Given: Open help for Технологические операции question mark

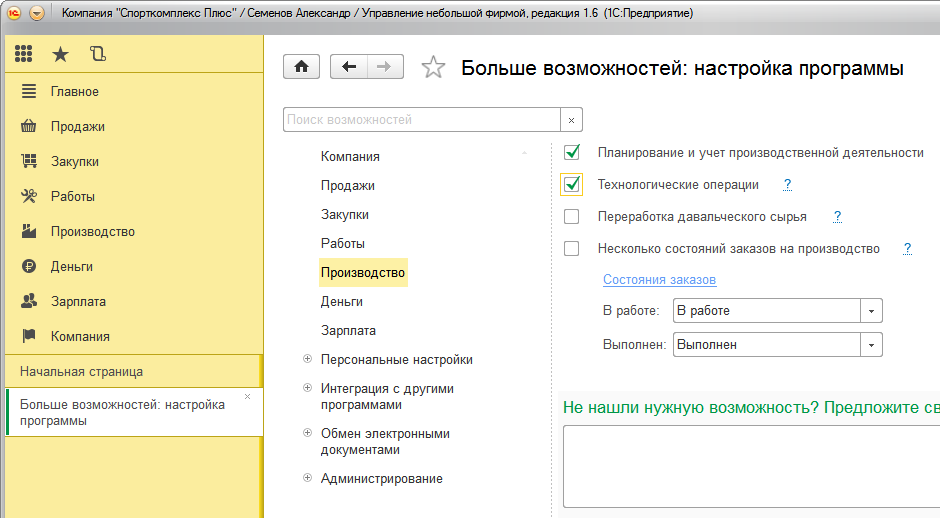Looking at the screenshot, I should click(x=787, y=185).
